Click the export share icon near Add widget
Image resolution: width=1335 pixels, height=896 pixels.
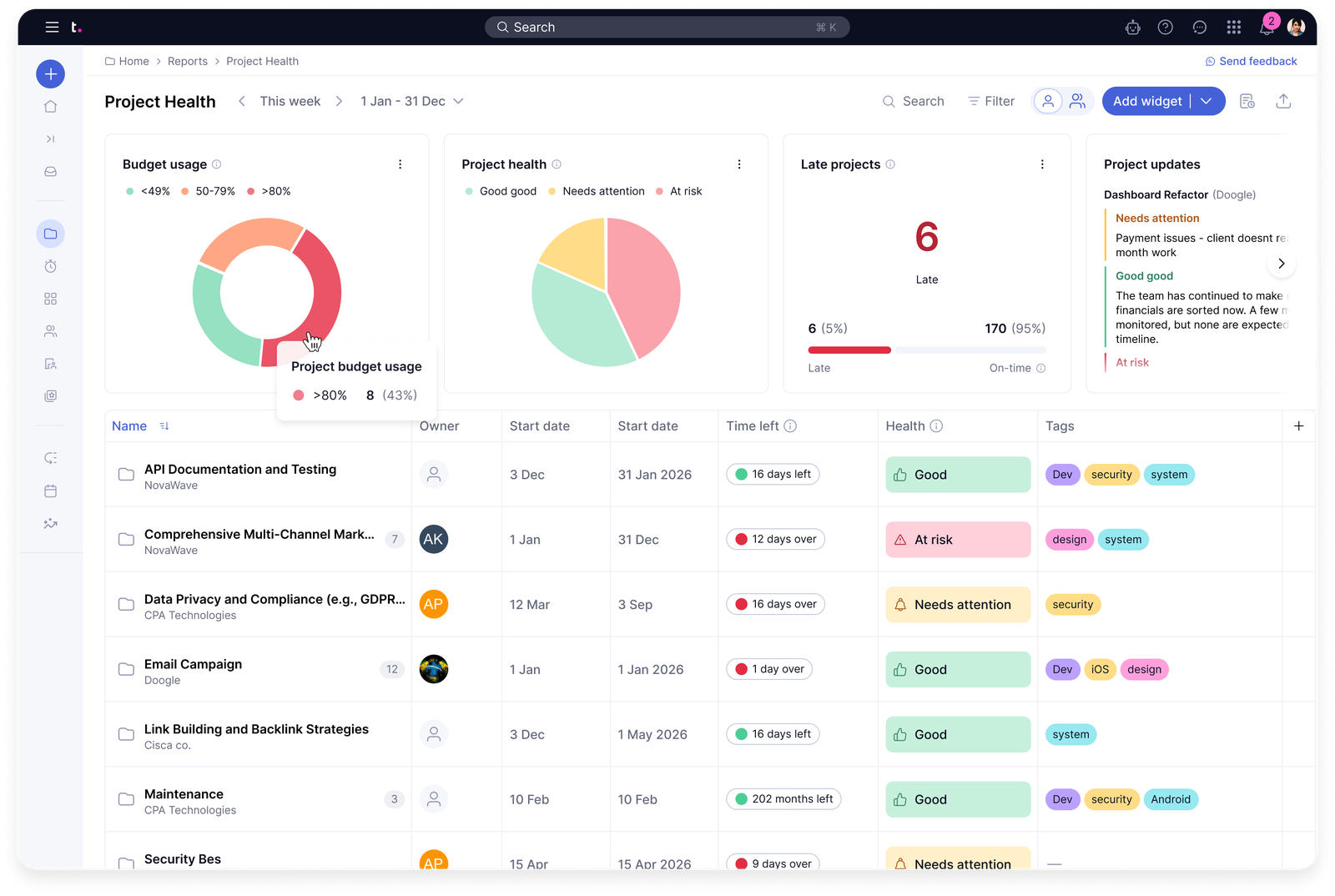(x=1283, y=101)
